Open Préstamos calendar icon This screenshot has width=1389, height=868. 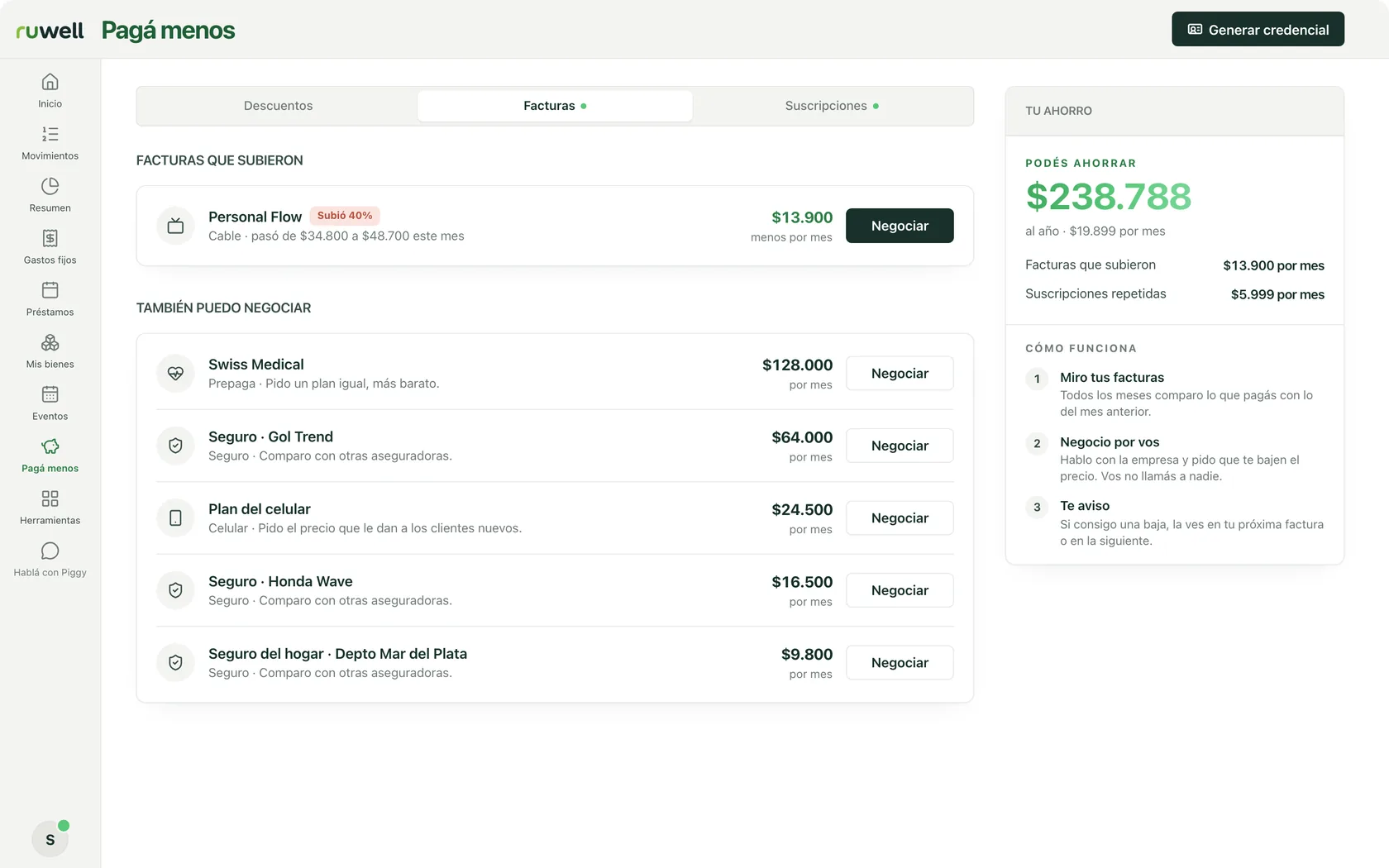[x=50, y=290]
